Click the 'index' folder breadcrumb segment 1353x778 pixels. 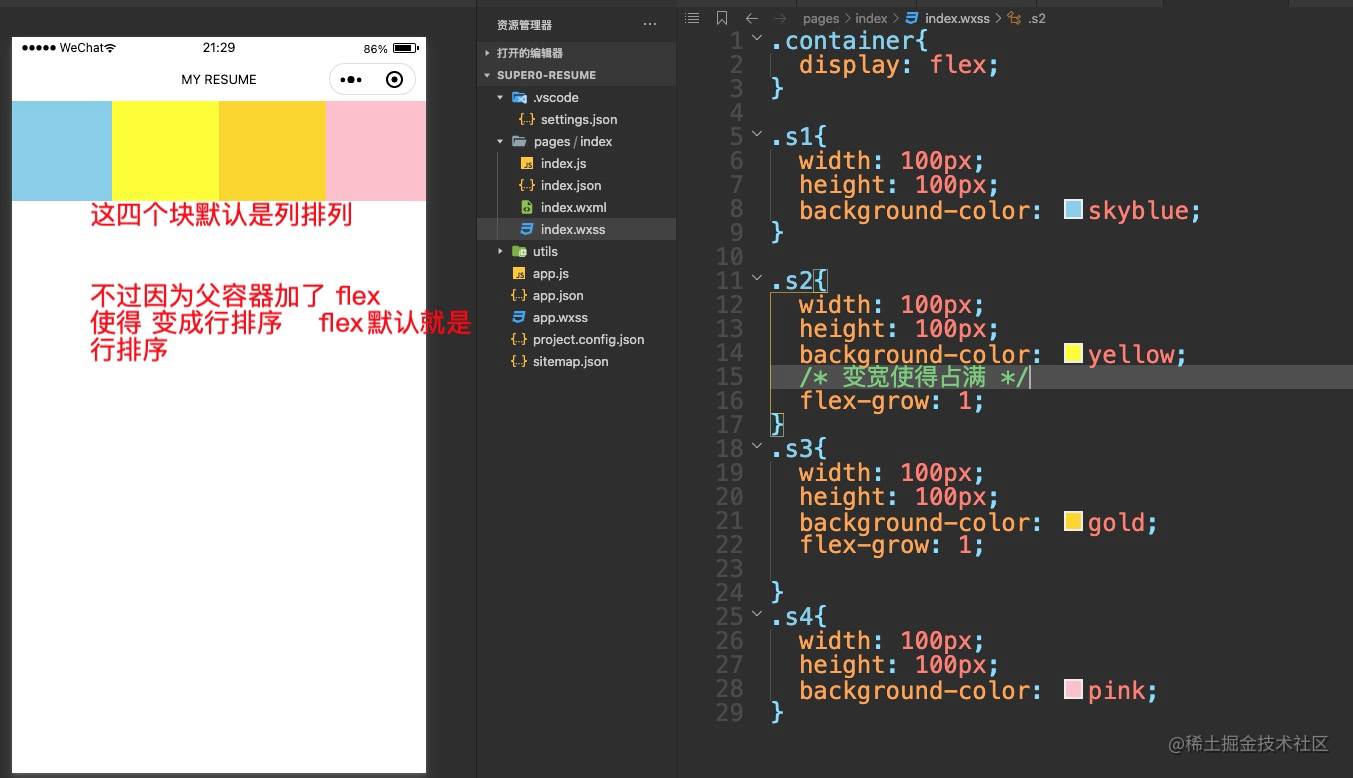coord(871,18)
